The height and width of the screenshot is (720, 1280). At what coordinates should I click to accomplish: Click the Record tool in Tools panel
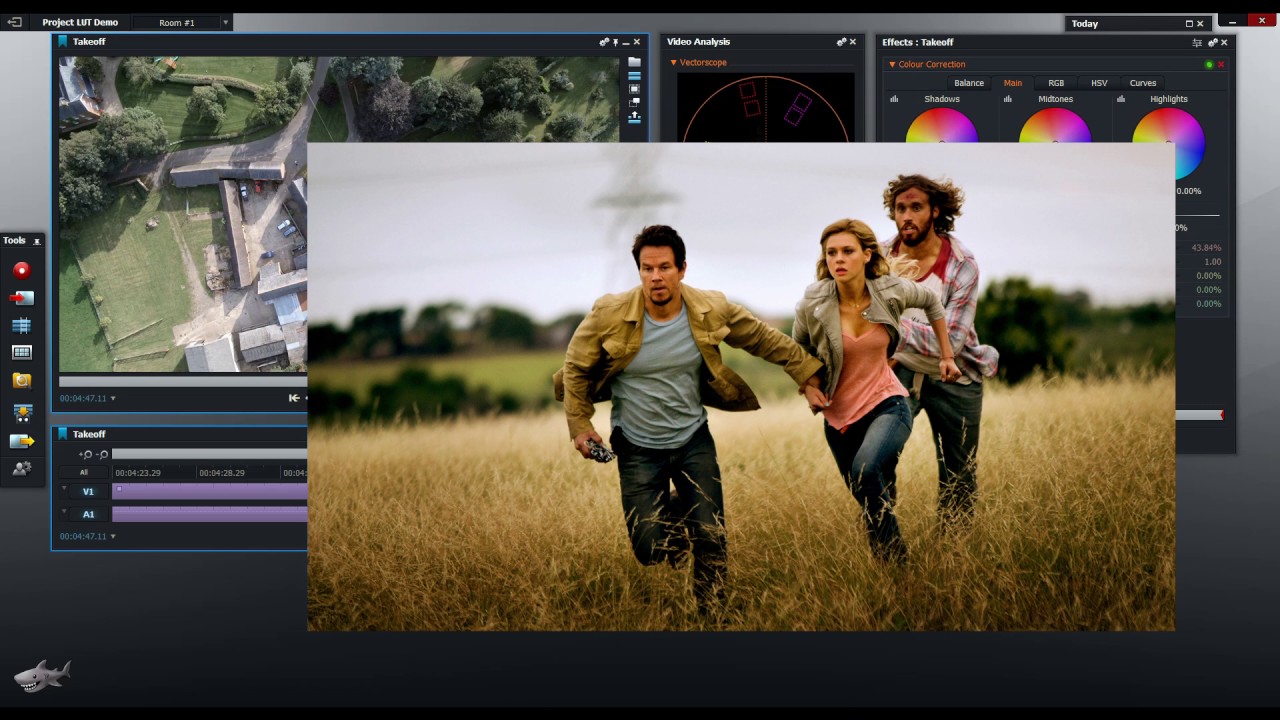click(x=21, y=270)
